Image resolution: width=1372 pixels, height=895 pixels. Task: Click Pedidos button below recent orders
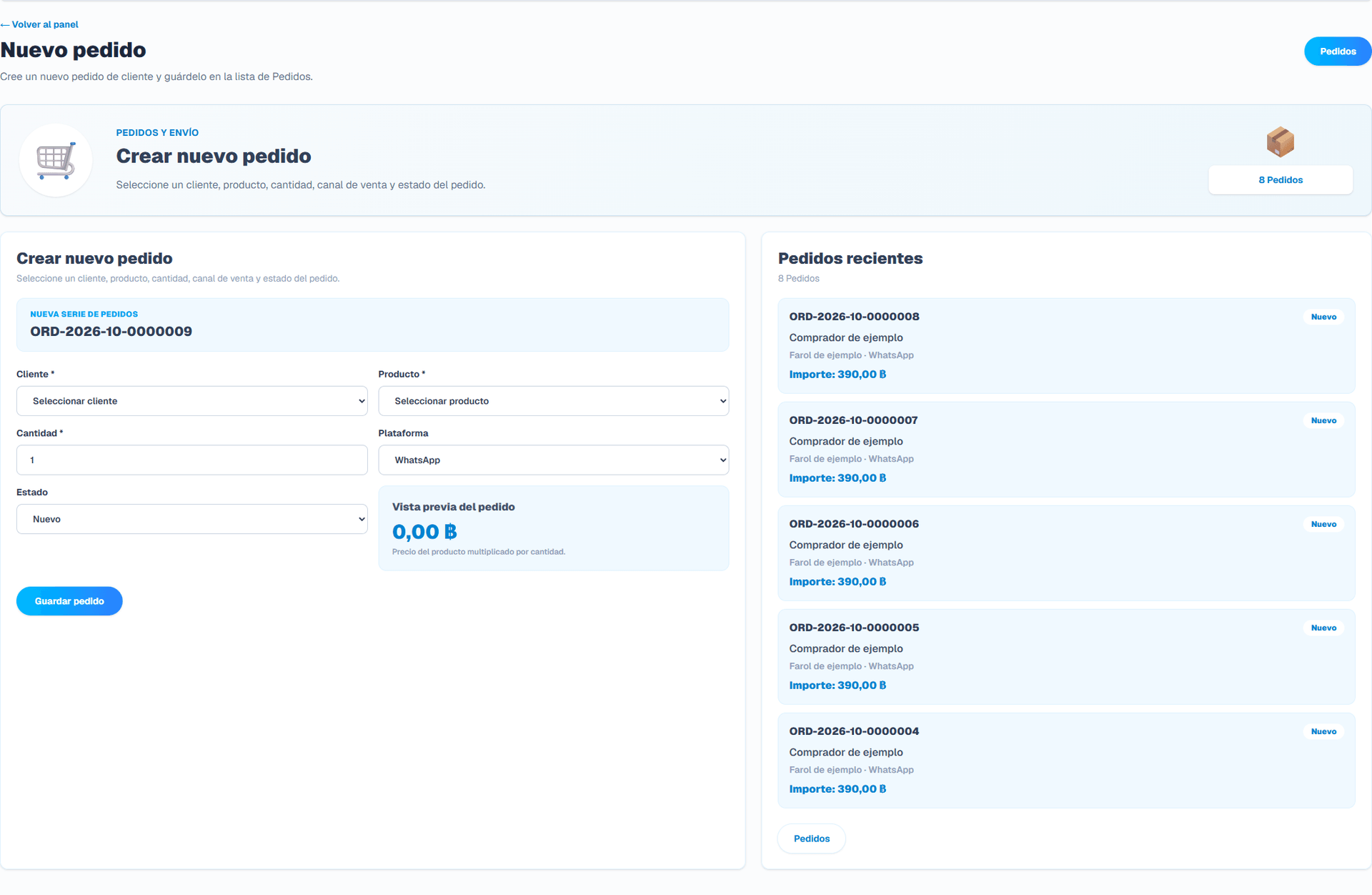pos(812,839)
